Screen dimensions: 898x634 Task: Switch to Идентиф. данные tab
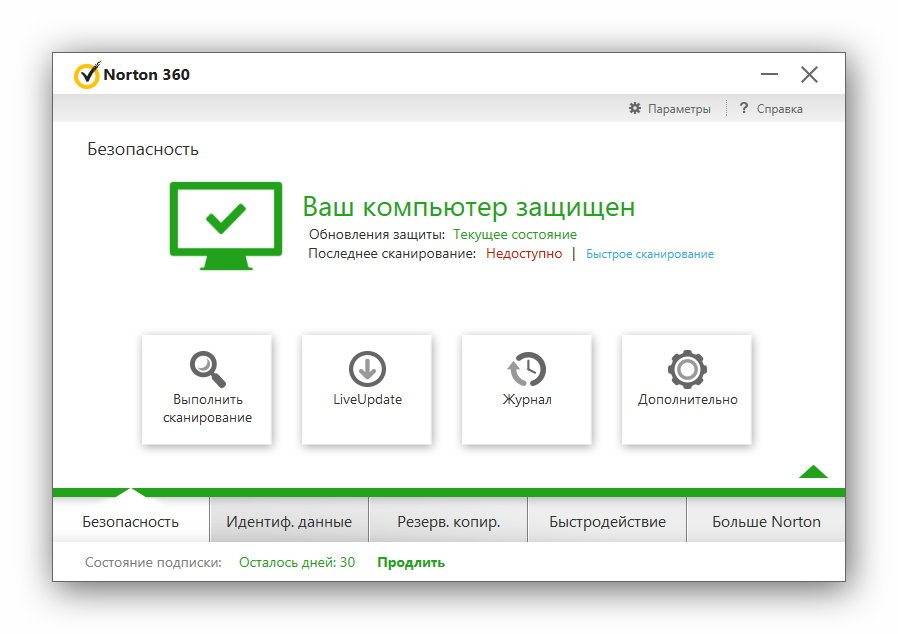point(289,520)
